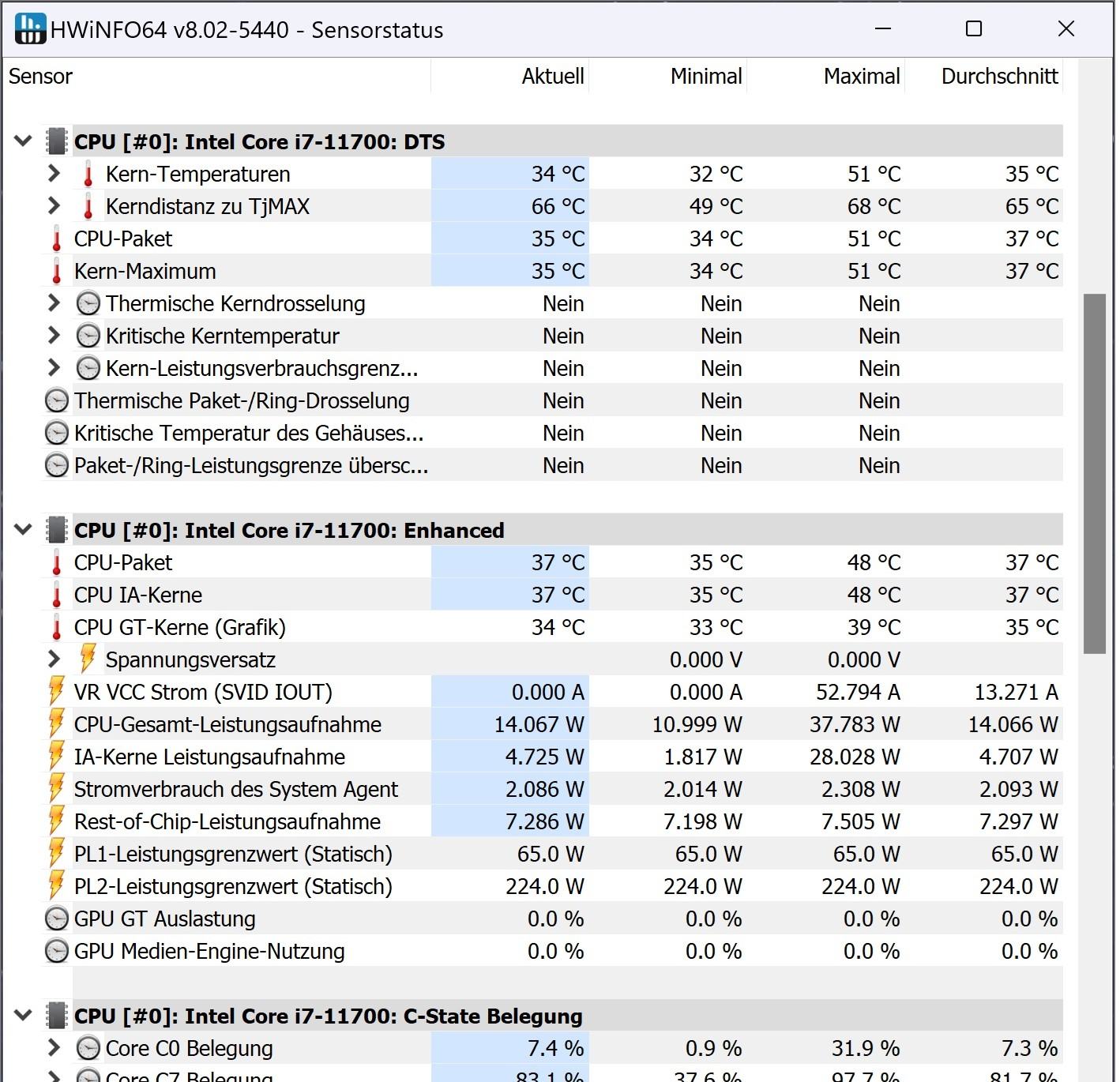The height and width of the screenshot is (1082, 1120).
Task: Click thermometer icon of CPU GT-Kerne (Grafik)
Action: click(57, 627)
